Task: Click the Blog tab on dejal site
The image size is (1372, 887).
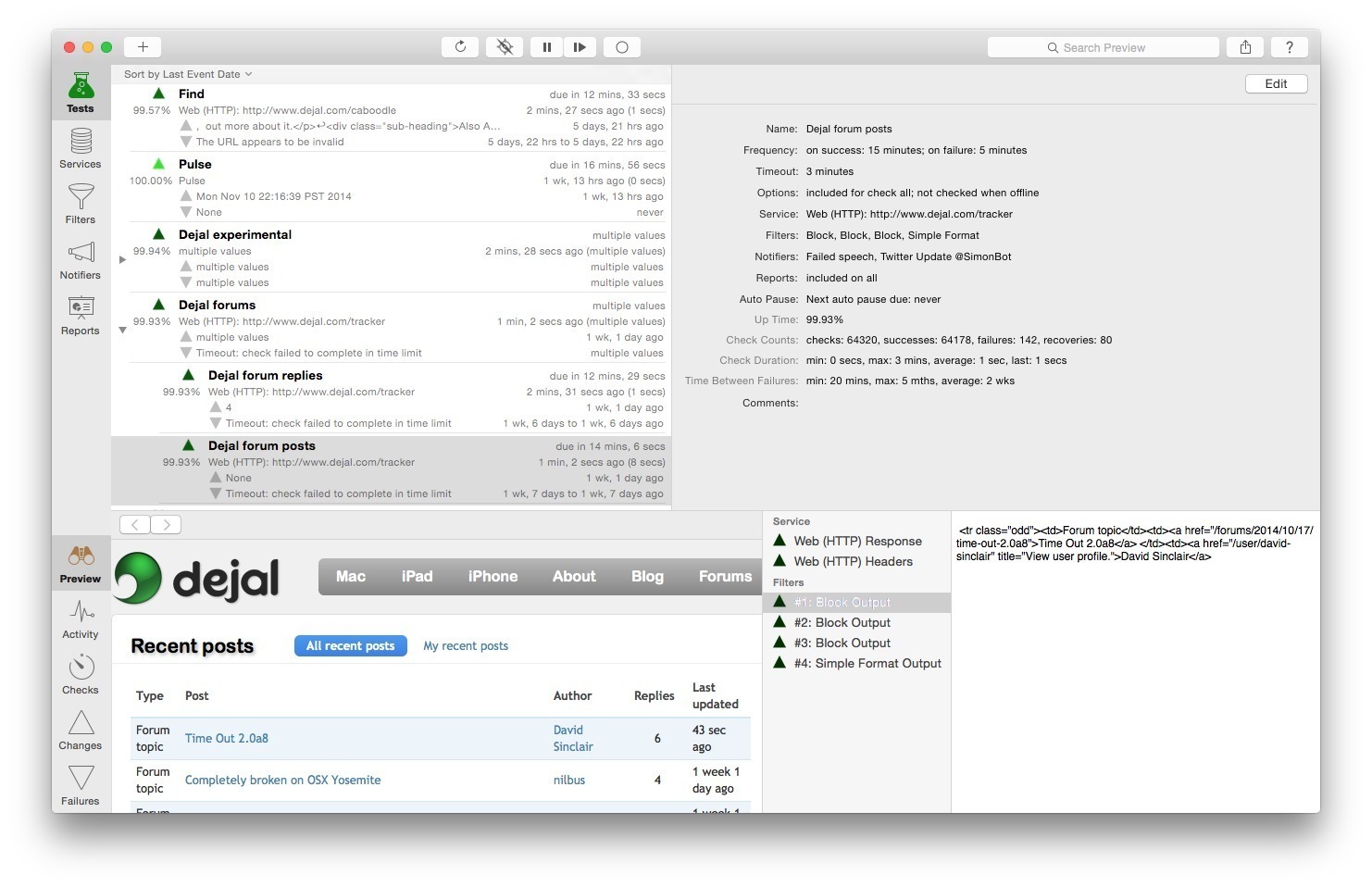Action: (x=647, y=576)
